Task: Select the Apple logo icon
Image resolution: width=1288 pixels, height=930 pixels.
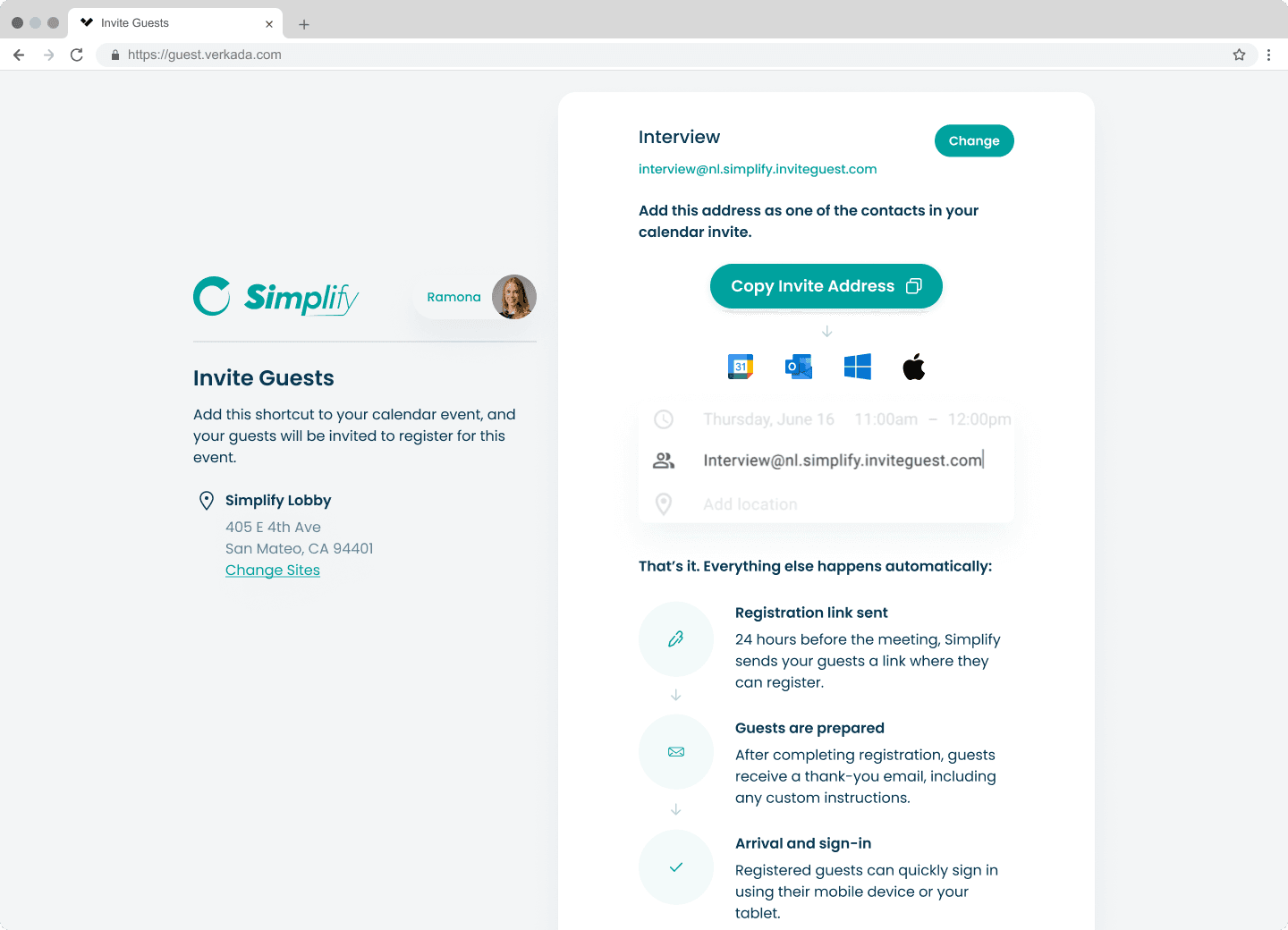Action: (913, 367)
